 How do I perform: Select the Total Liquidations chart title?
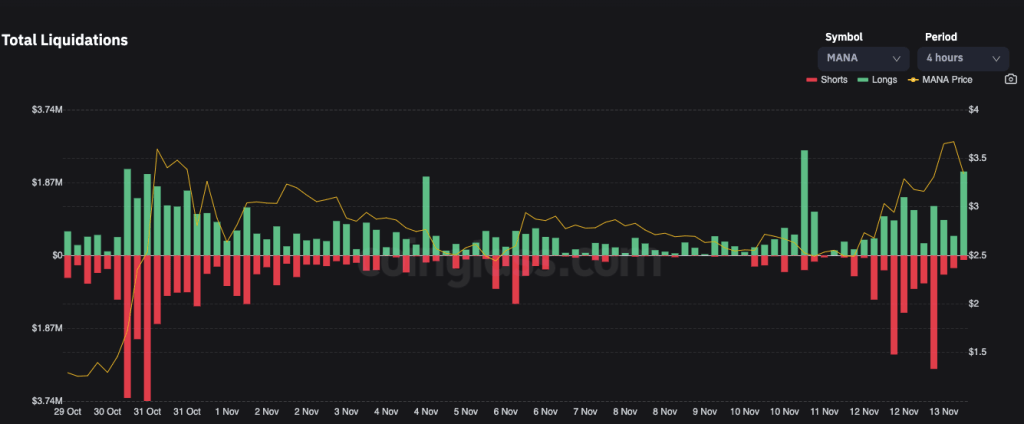click(64, 40)
